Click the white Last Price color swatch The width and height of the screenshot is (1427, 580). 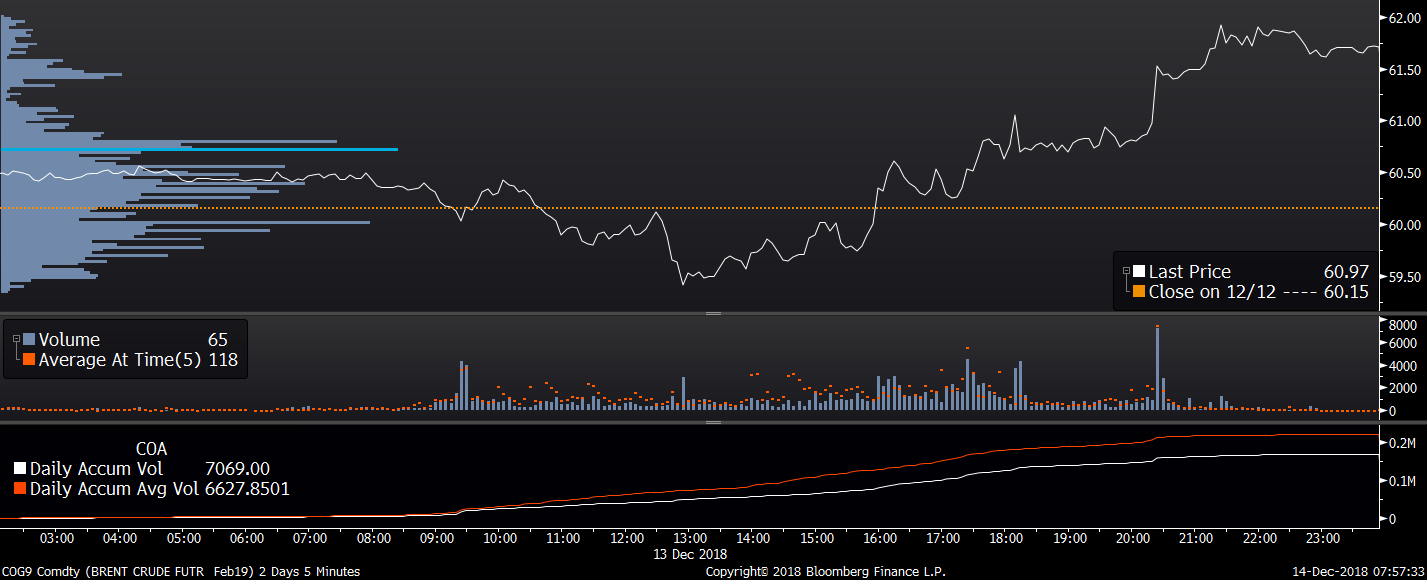pyautogui.click(x=1138, y=271)
